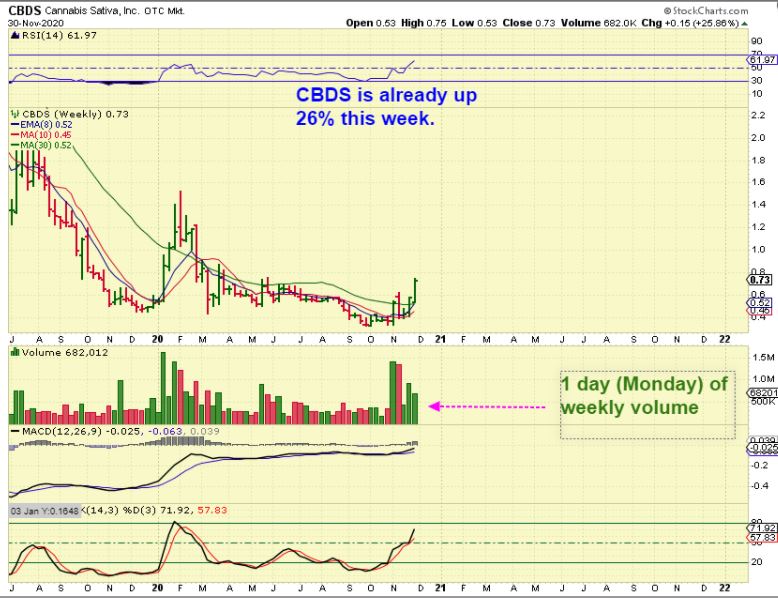778x598 pixels.
Task: Click the 'RSI(14) 61.97' indicator label
Action: 59,35
